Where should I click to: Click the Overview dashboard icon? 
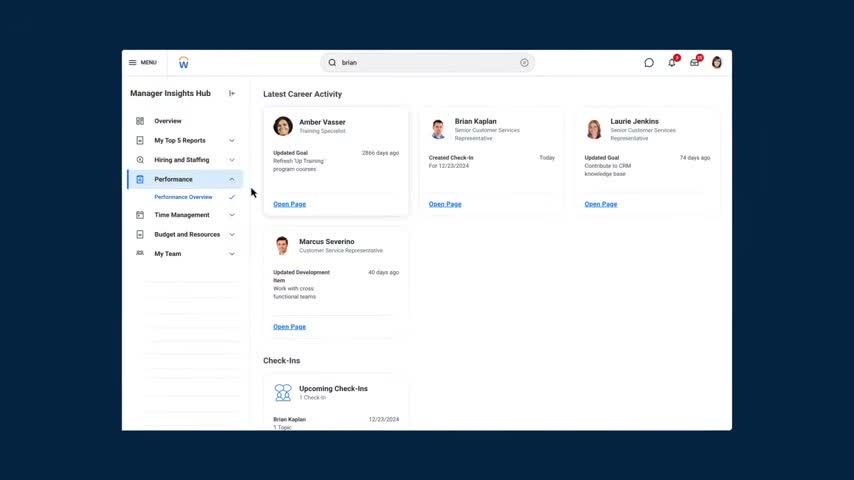[140, 121]
